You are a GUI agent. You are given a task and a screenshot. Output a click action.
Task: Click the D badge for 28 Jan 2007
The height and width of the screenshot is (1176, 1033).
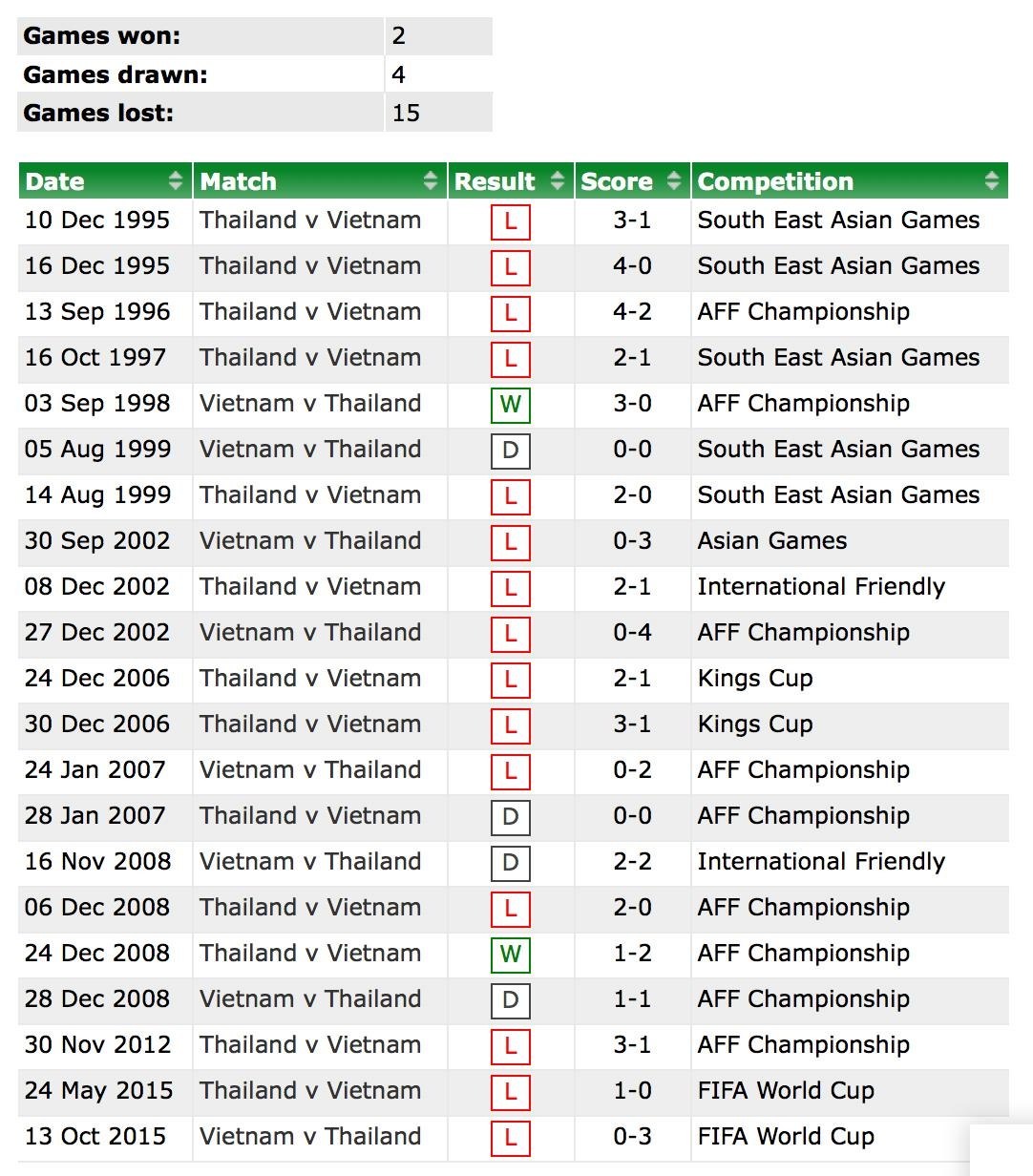pyautogui.click(x=511, y=817)
